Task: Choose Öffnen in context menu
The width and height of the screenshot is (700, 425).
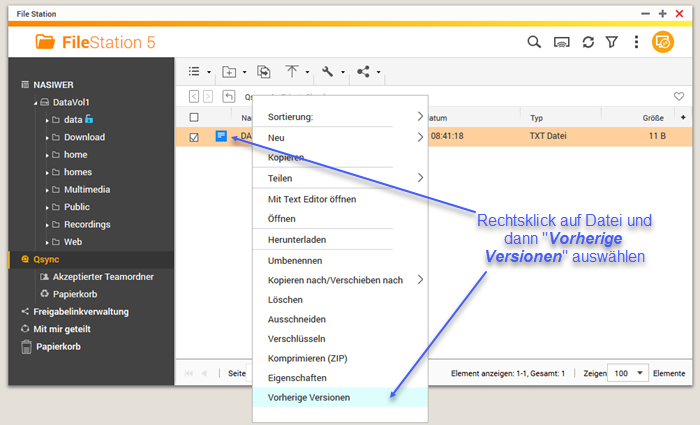Action: (340, 219)
